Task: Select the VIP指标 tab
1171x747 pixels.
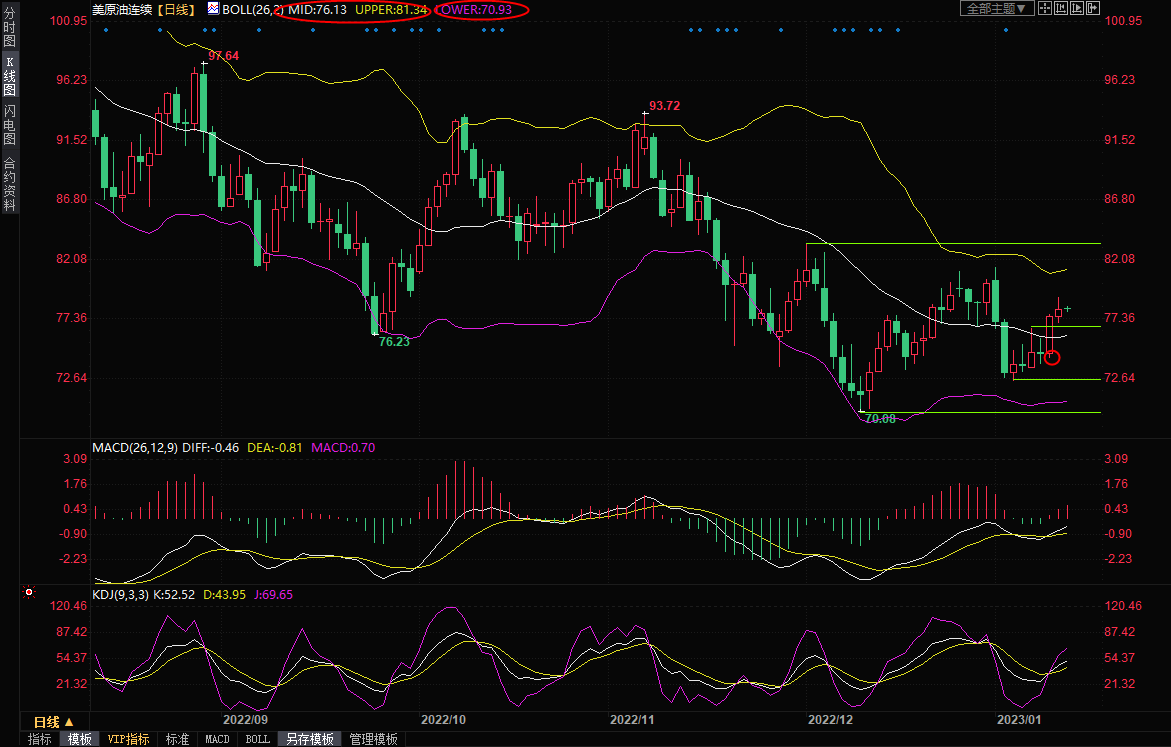Action: 129,739
